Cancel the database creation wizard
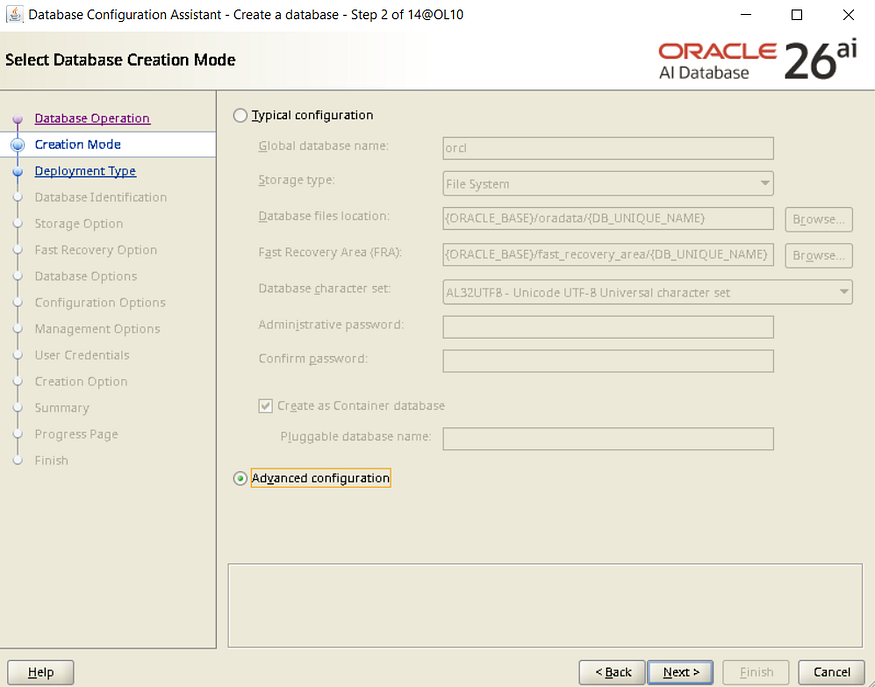This screenshot has height=687, width=875. (831, 672)
